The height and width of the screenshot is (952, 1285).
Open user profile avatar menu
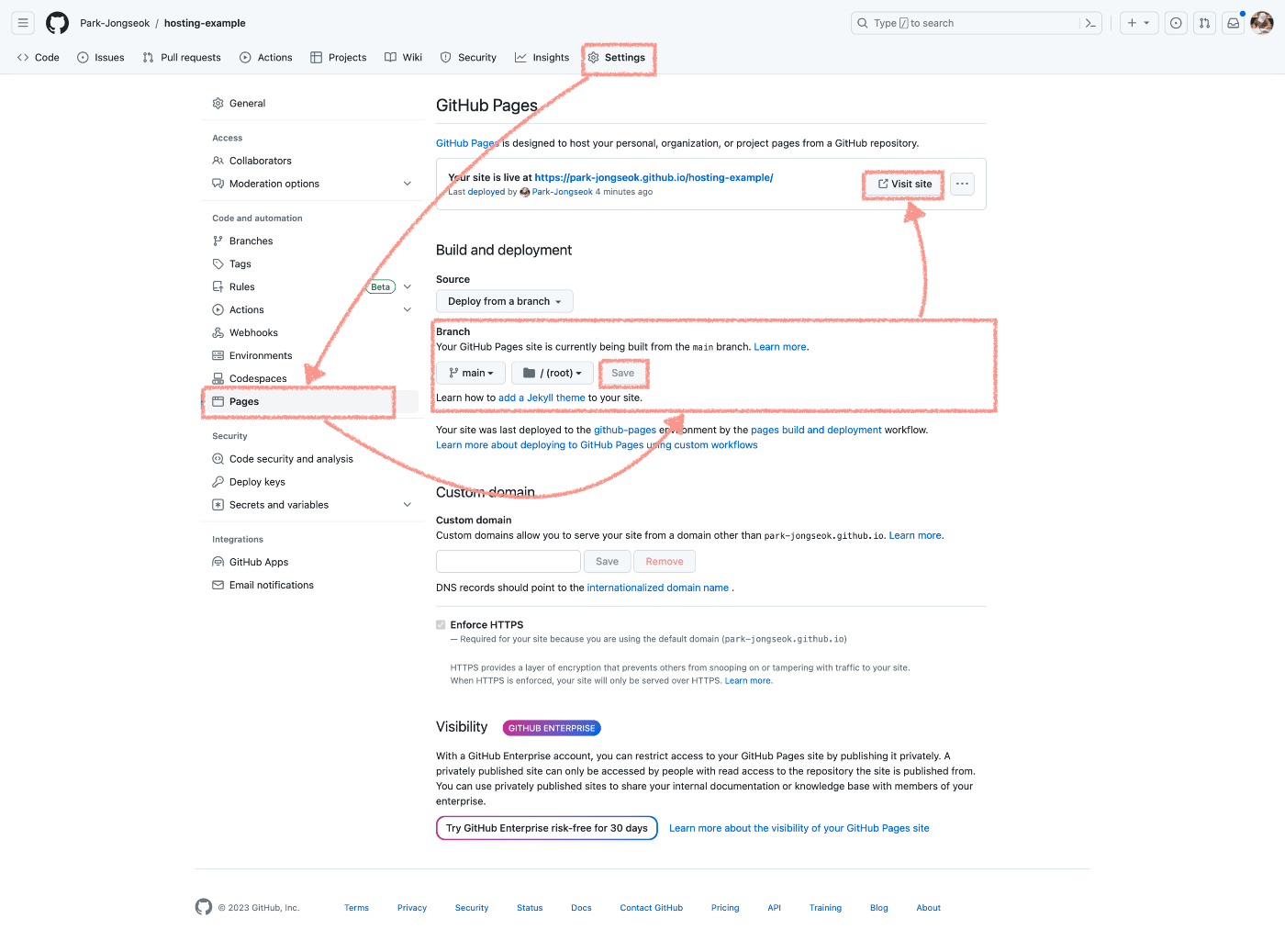1262,23
